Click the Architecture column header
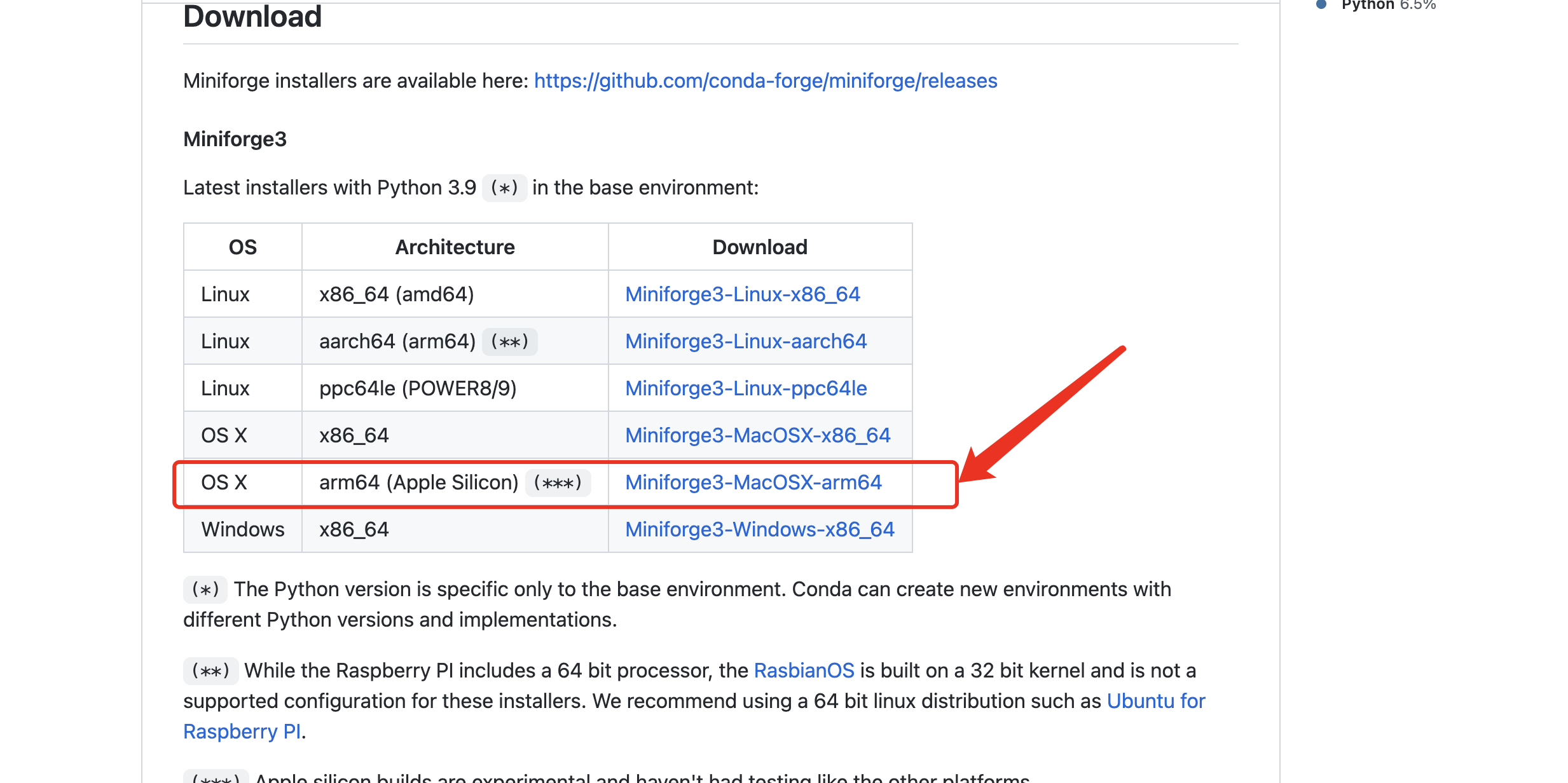1568x783 pixels. click(455, 247)
